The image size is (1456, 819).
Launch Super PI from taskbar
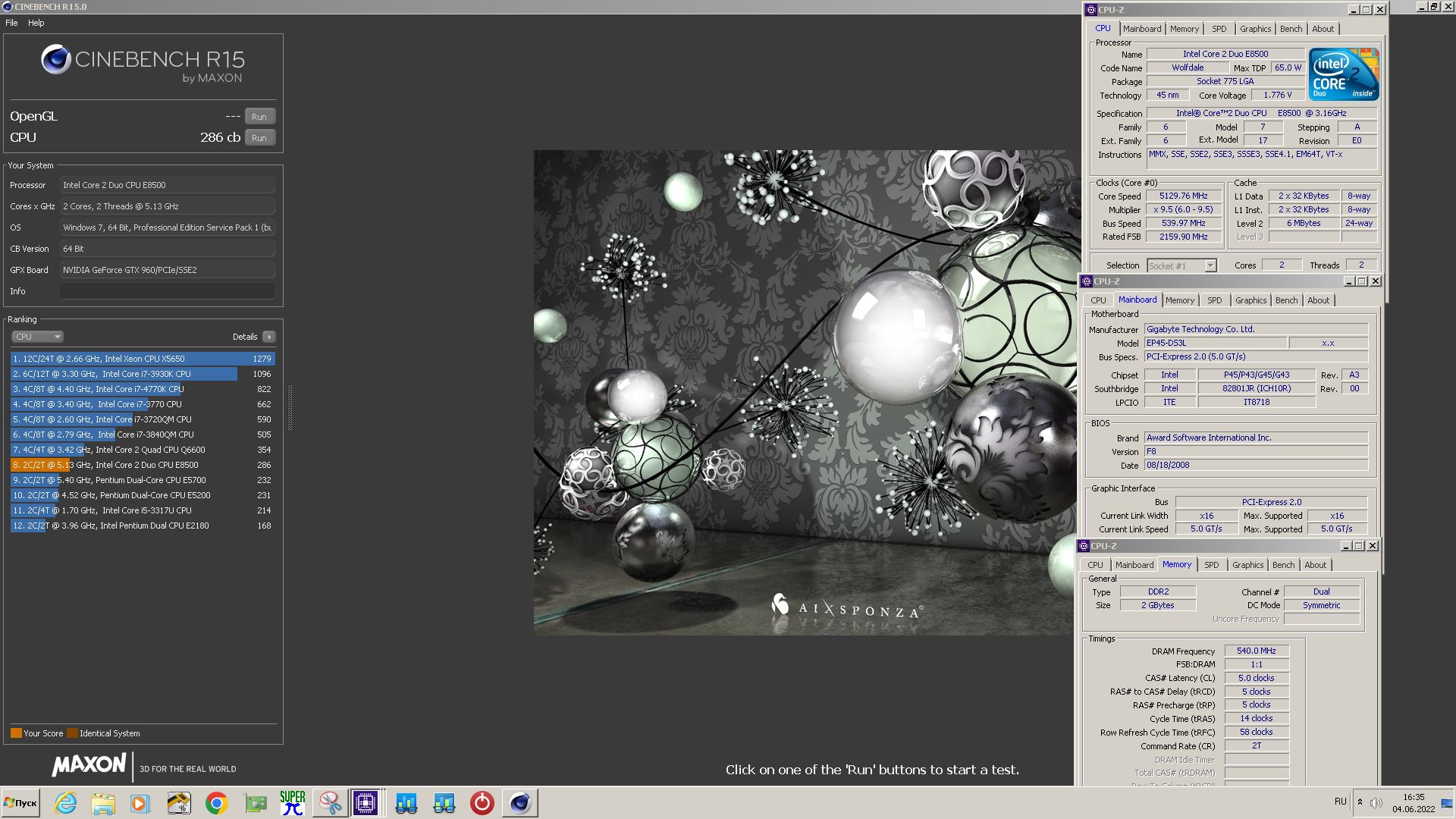tap(293, 803)
